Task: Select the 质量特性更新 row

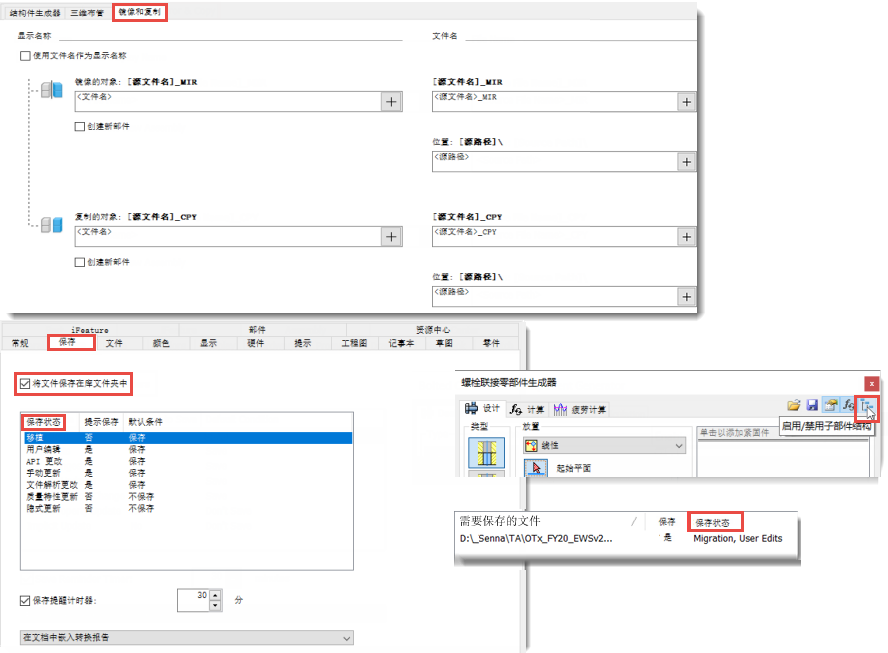Action: 188,497
